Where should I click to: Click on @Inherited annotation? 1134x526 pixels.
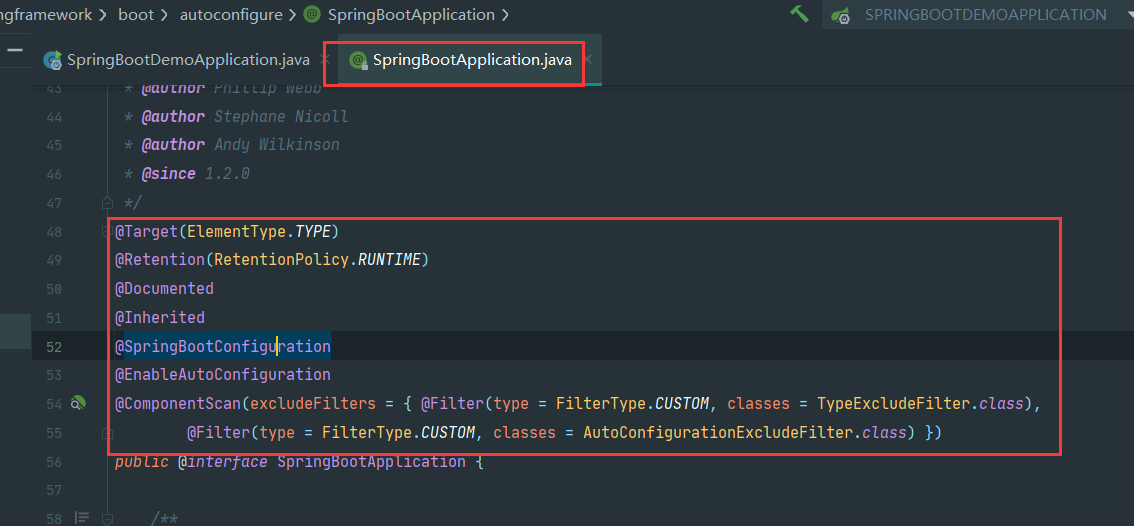pos(160,318)
